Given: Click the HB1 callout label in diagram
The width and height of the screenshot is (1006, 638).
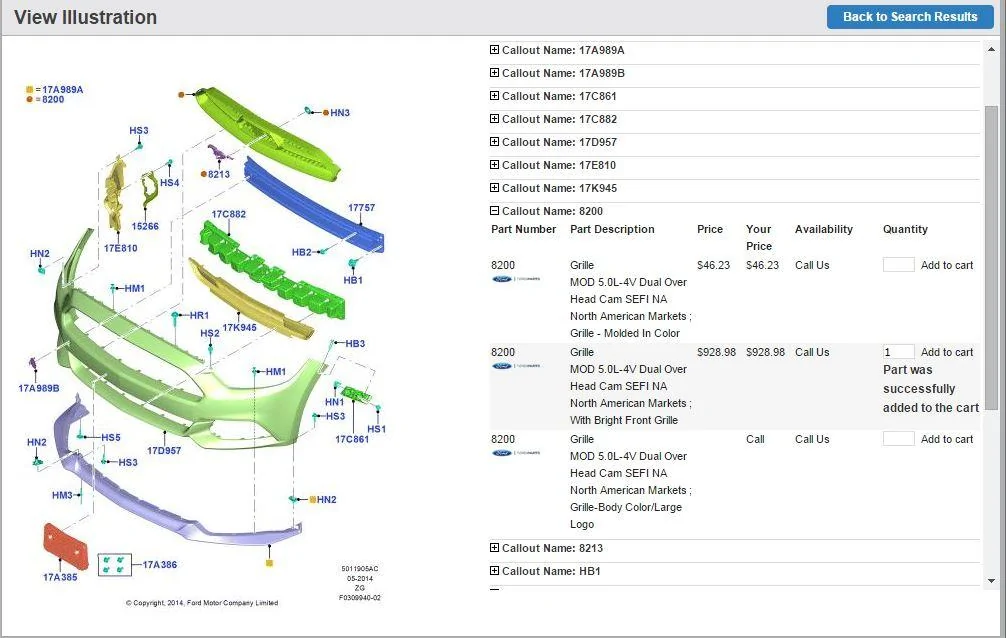Looking at the screenshot, I should (x=353, y=280).
